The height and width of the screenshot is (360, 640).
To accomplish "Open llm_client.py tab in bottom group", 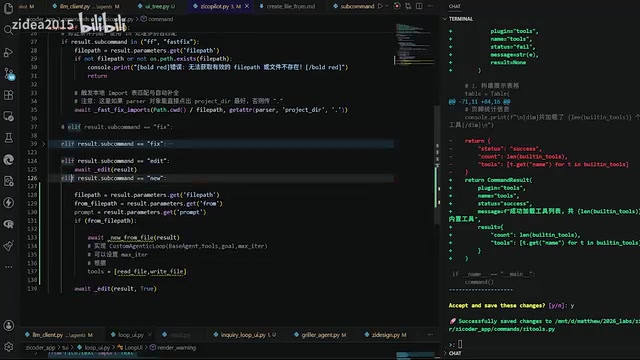I will [x=59, y=335].
